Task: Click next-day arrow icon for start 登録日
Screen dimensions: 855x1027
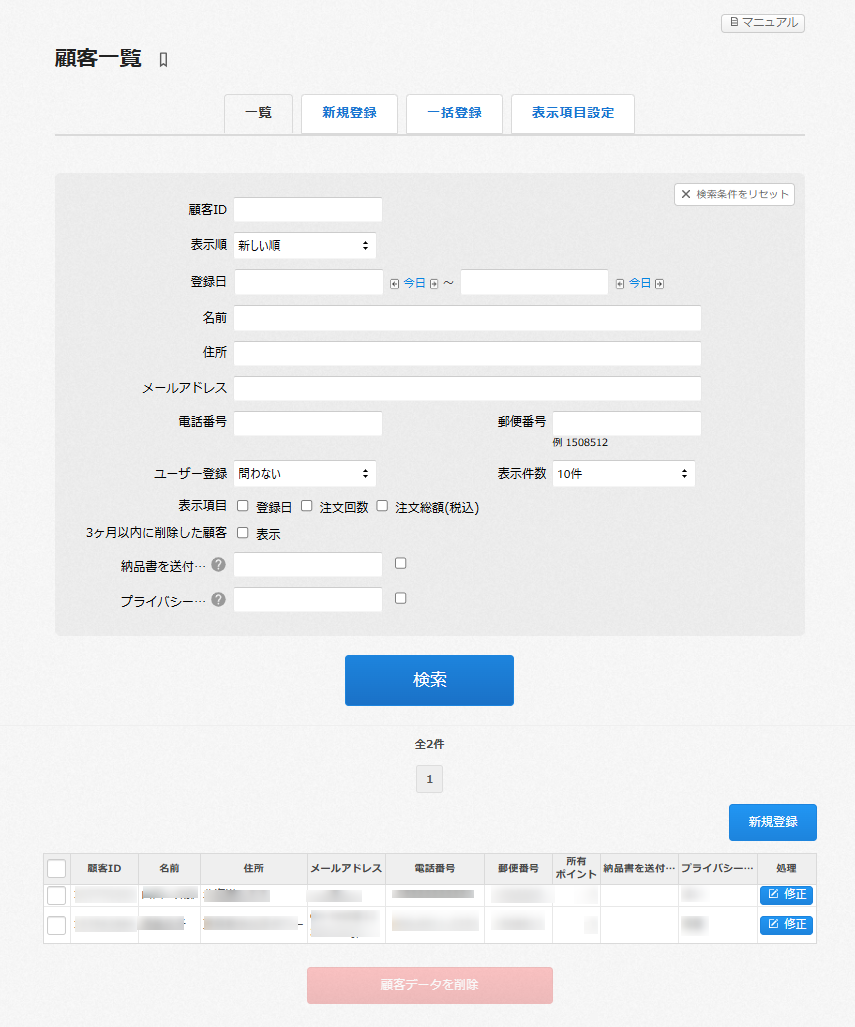Action: pos(434,284)
